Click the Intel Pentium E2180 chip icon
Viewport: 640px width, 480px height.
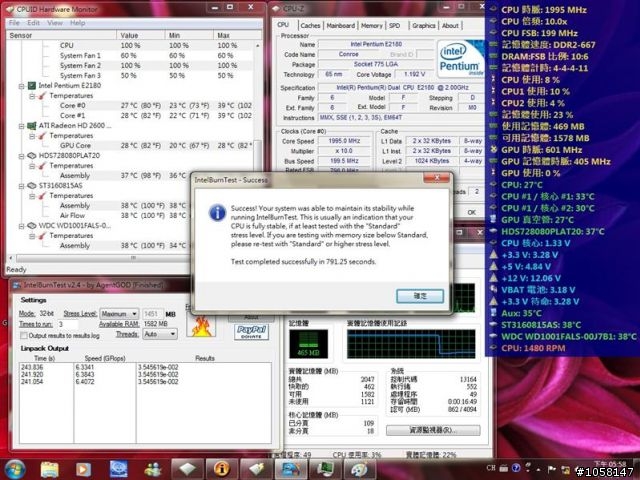point(31,86)
